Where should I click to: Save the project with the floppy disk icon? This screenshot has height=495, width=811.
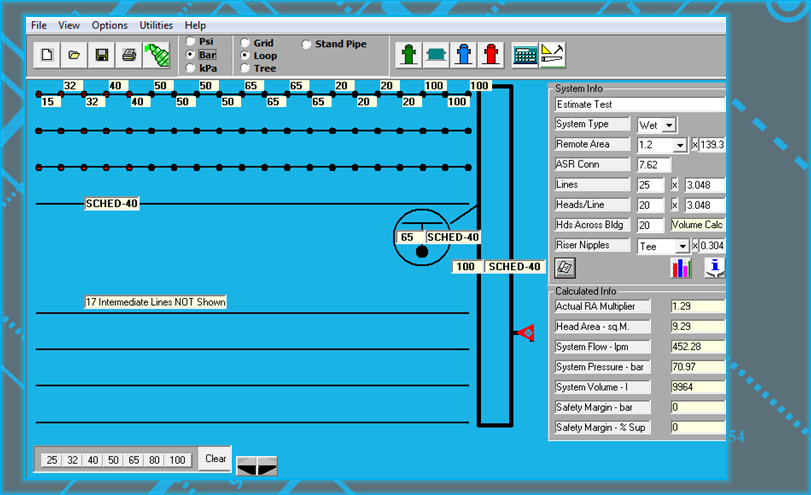tap(101, 55)
